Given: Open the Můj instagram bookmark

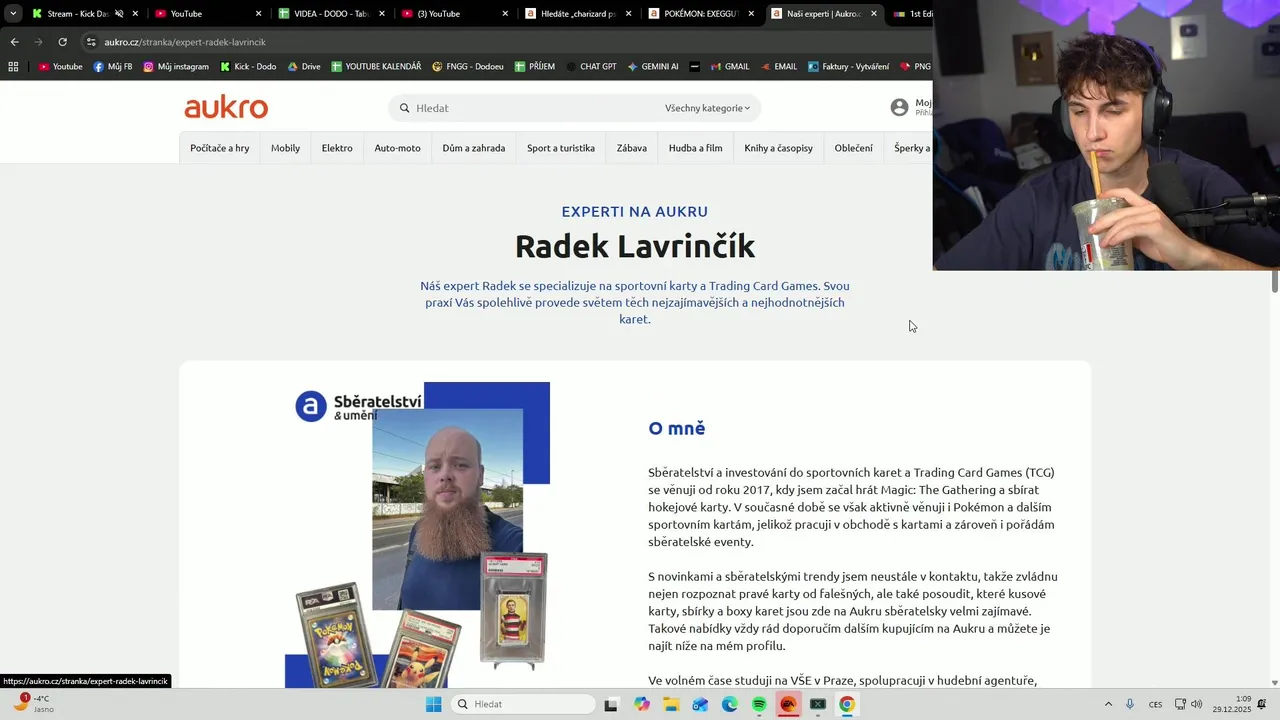Looking at the screenshot, I should [176, 66].
